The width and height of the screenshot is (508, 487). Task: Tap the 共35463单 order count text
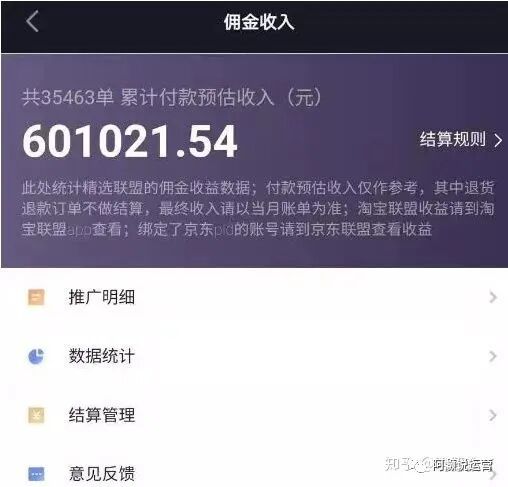coord(68,98)
